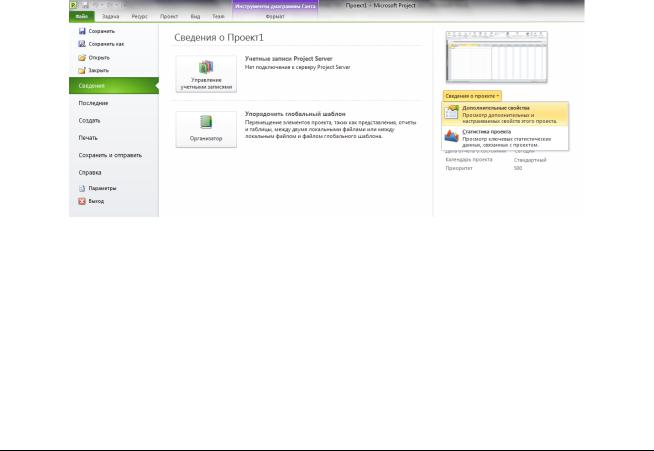The image size is (654, 451).
Task: Click the quick access Save icon
Action: click(x=86, y=5)
